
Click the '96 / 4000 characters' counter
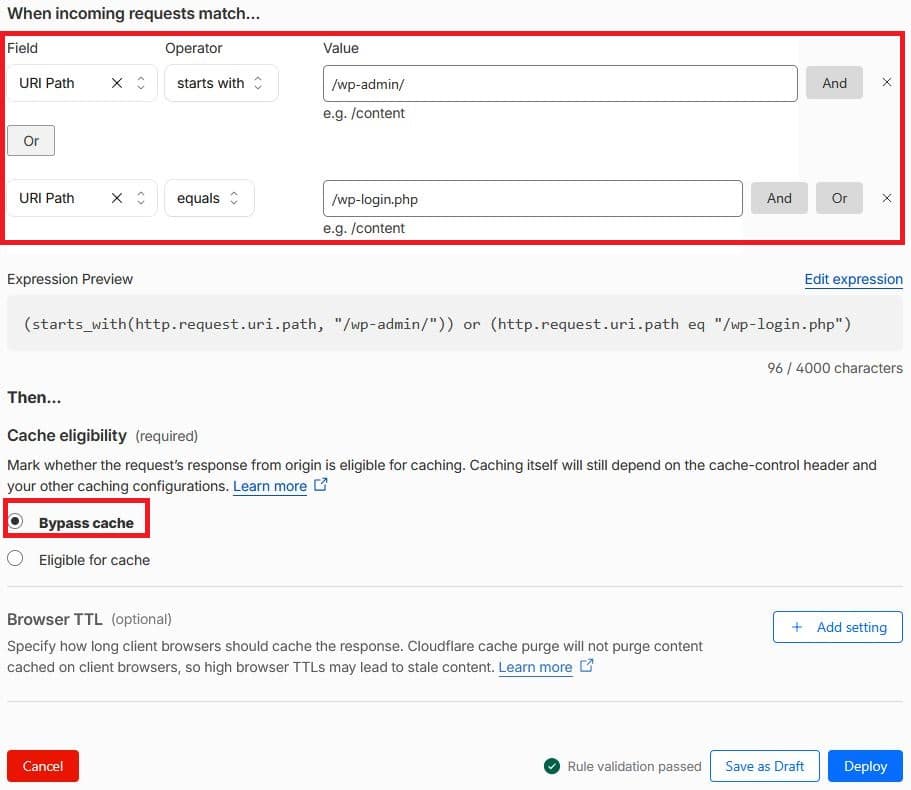835,368
